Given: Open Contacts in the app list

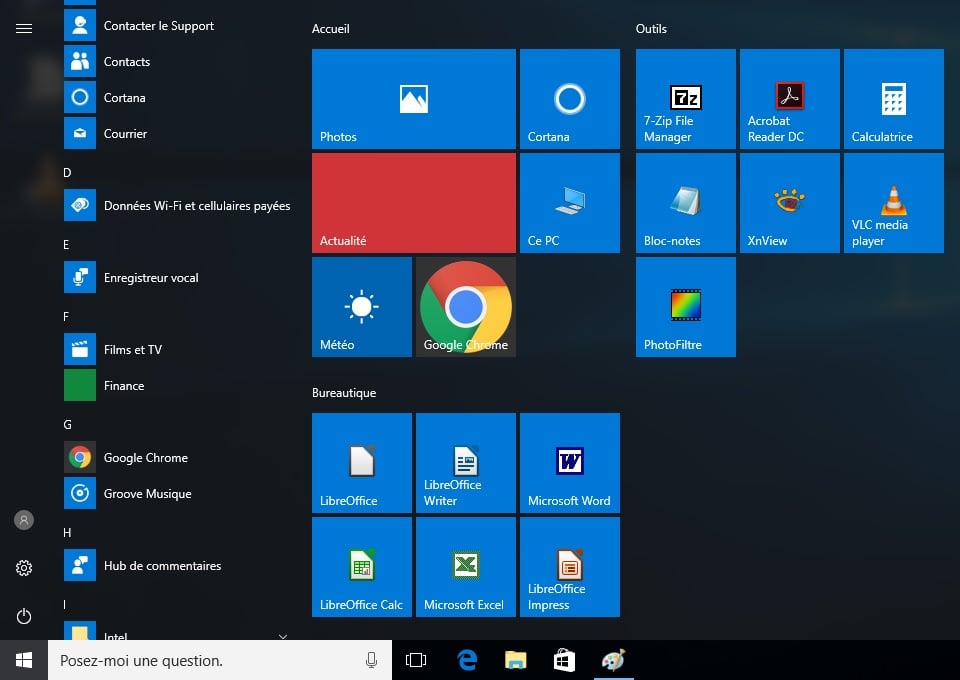Looking at the screenshot, I should [x=178, y=62].
